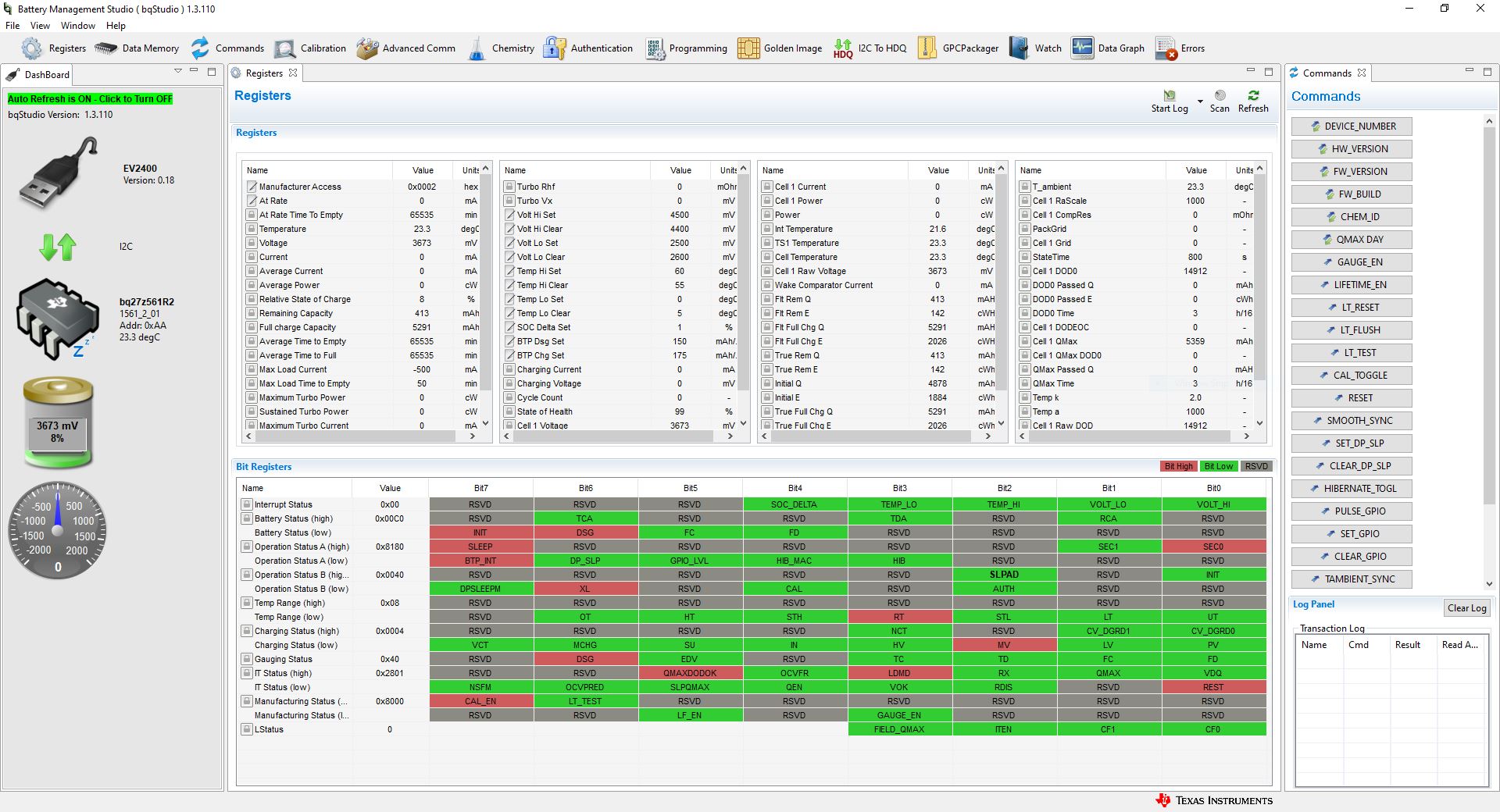This screenshot has width=1500, height=812.
Task: Send the DEVICE_NUMBER command
Action: click(x=1352, y=126)
